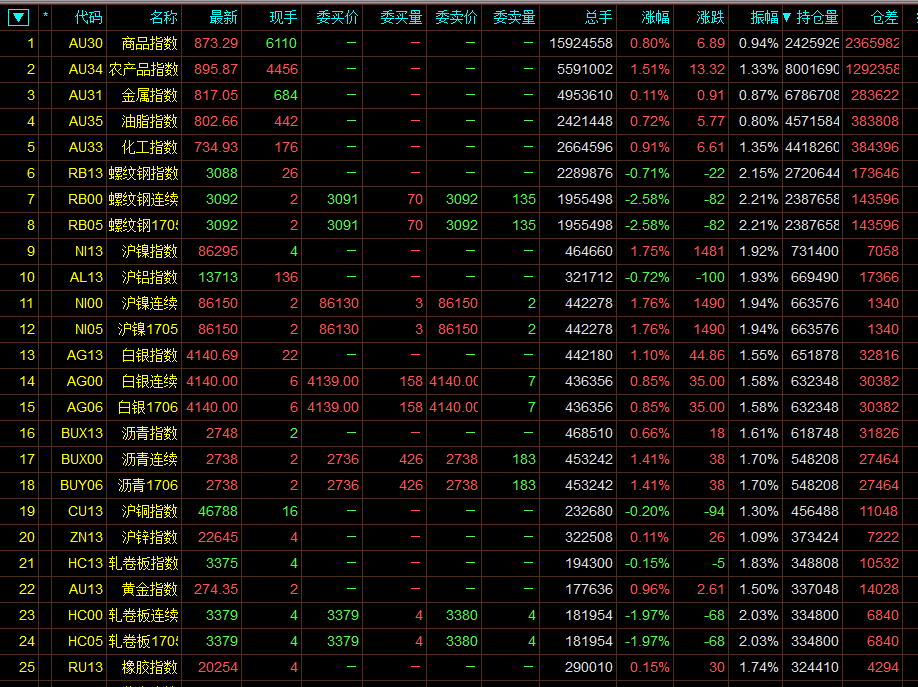This screenshot has height=687, width=918.
Task: Open the top-left dropdown triangle menu
Action: coord(19,17)
